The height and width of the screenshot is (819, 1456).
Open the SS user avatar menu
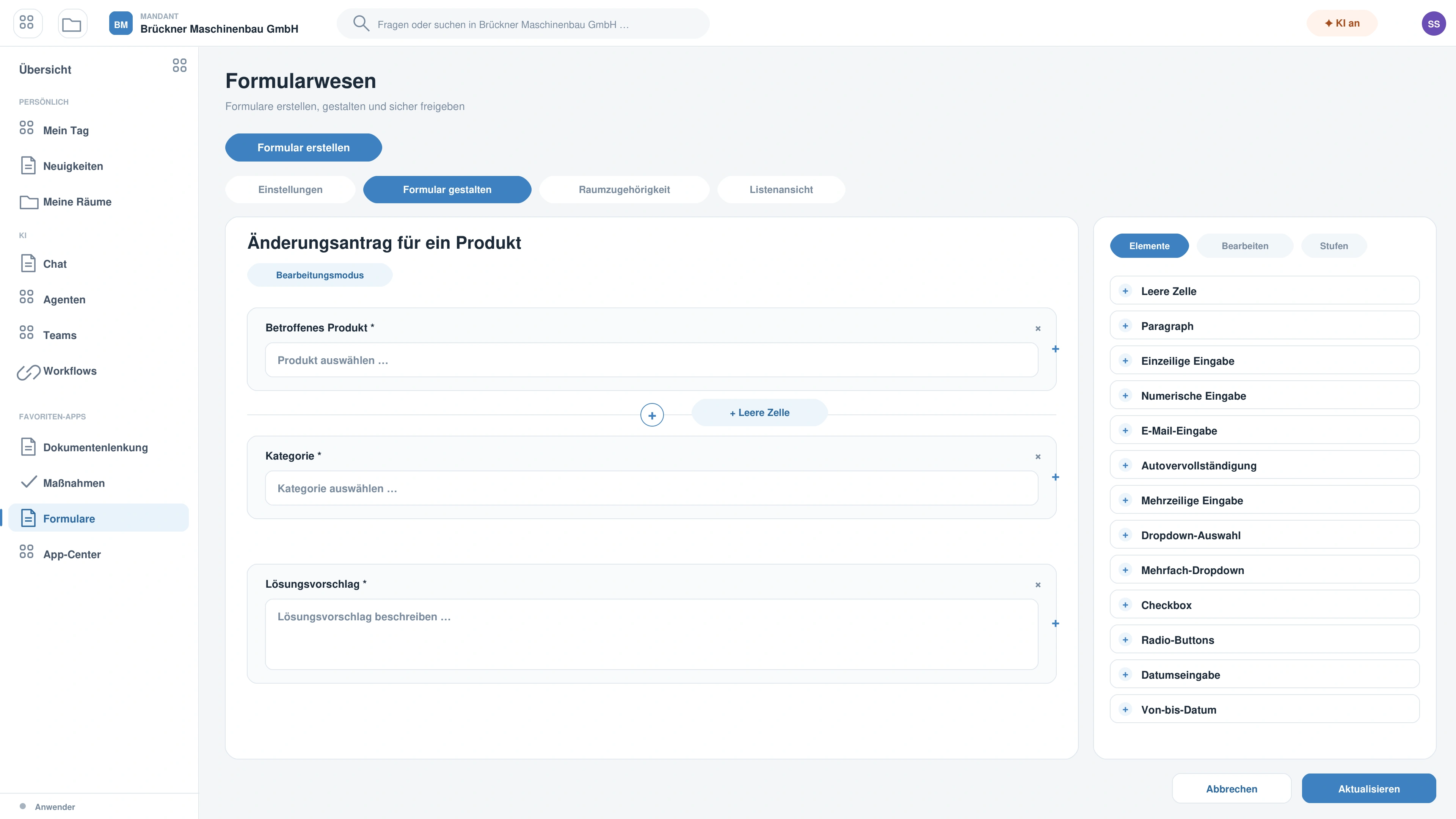[1433, 24]
